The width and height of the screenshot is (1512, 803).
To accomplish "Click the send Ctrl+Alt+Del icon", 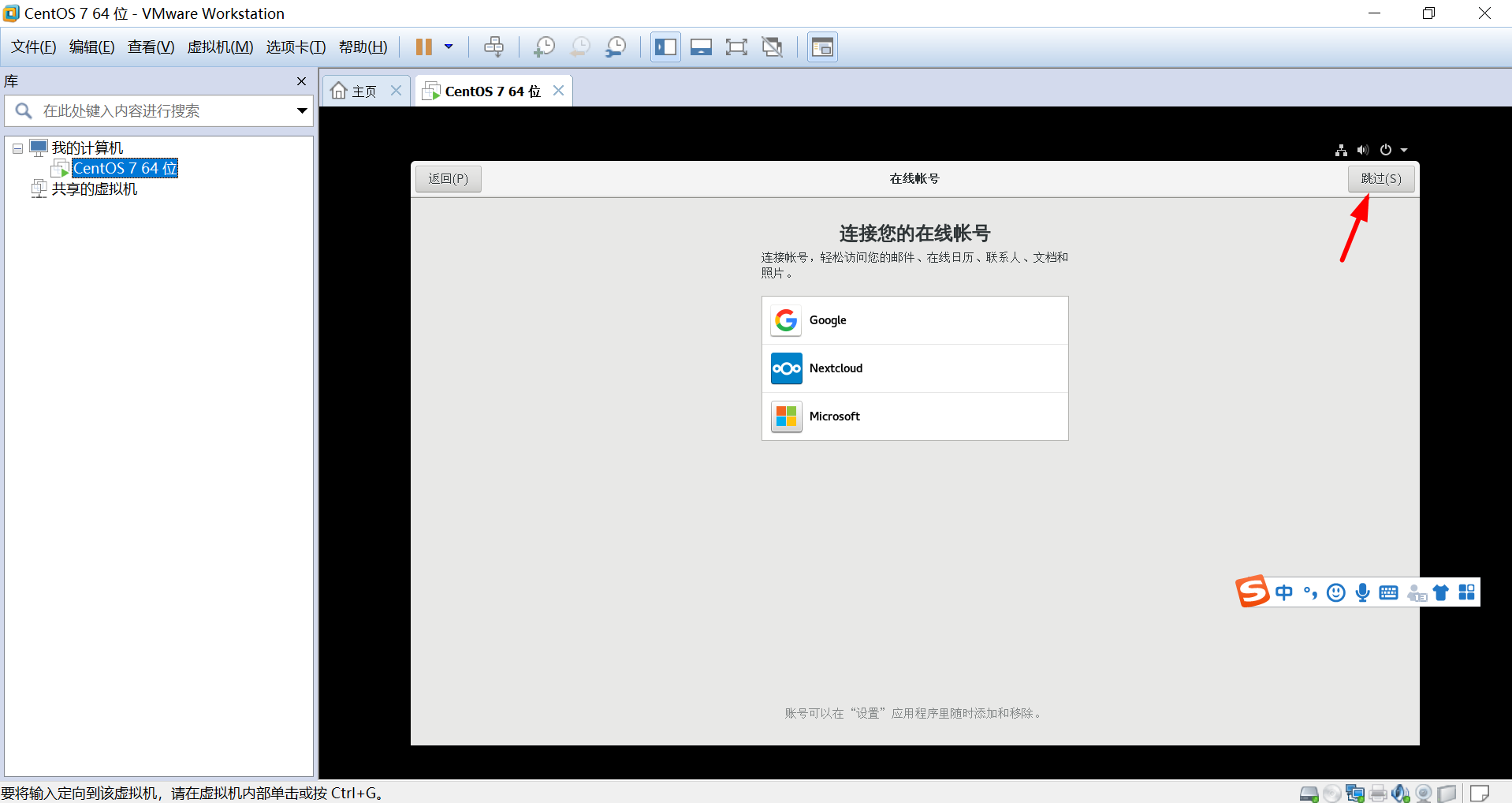I will [493, 47].
